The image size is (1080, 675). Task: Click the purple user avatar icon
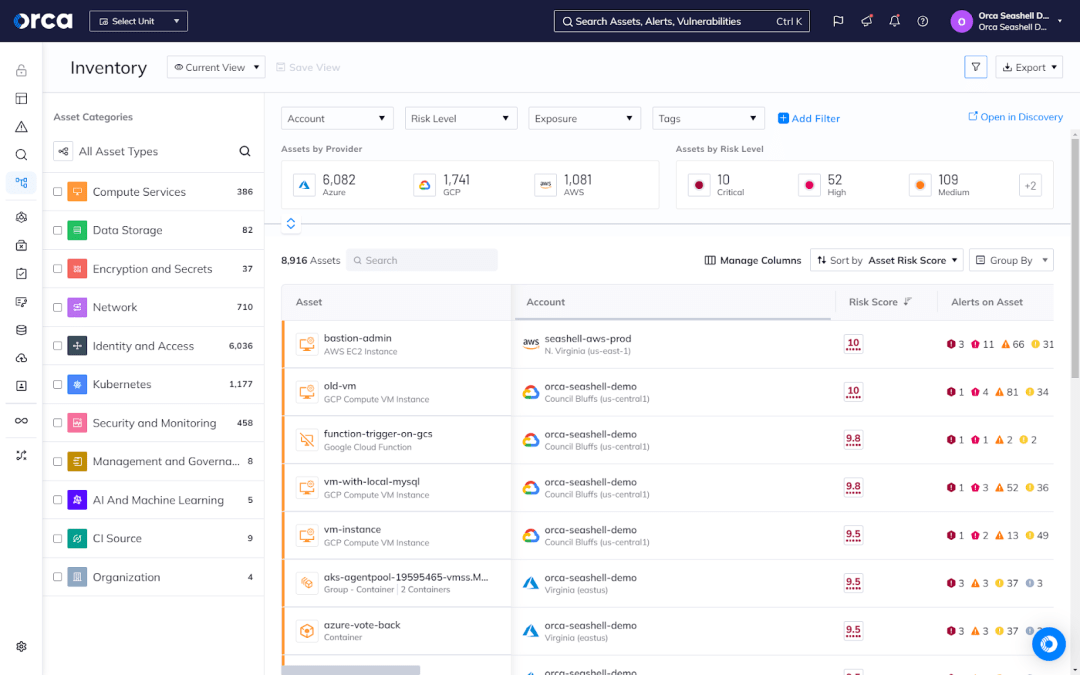tap(962, 21)
